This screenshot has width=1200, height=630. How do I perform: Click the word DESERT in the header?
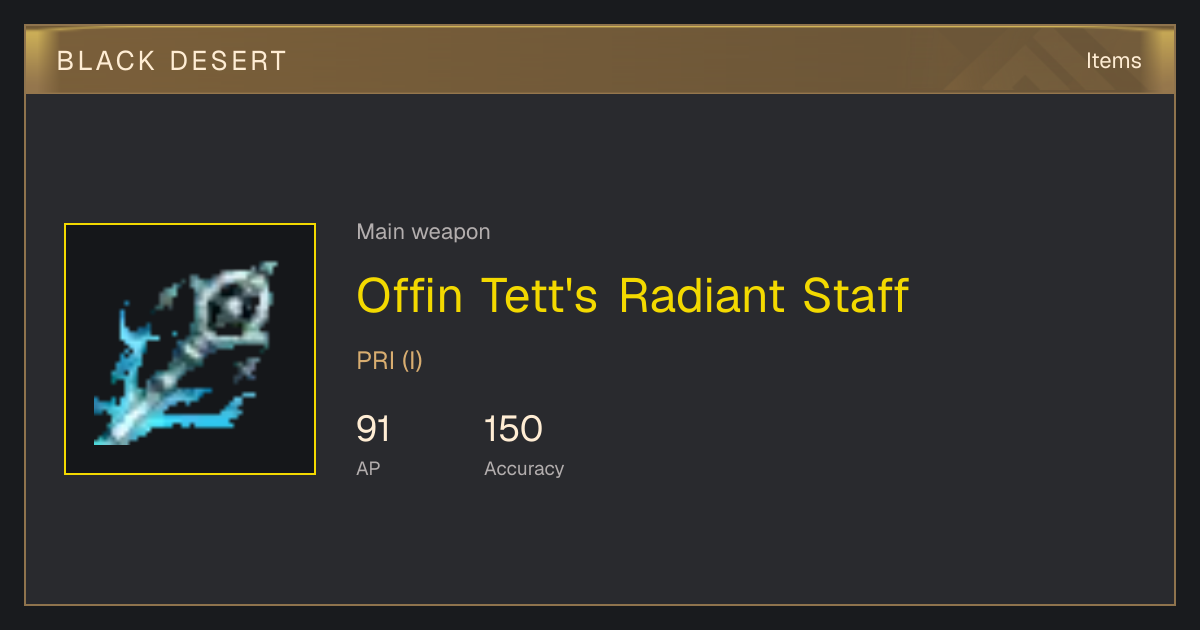[x=229, y=61]
